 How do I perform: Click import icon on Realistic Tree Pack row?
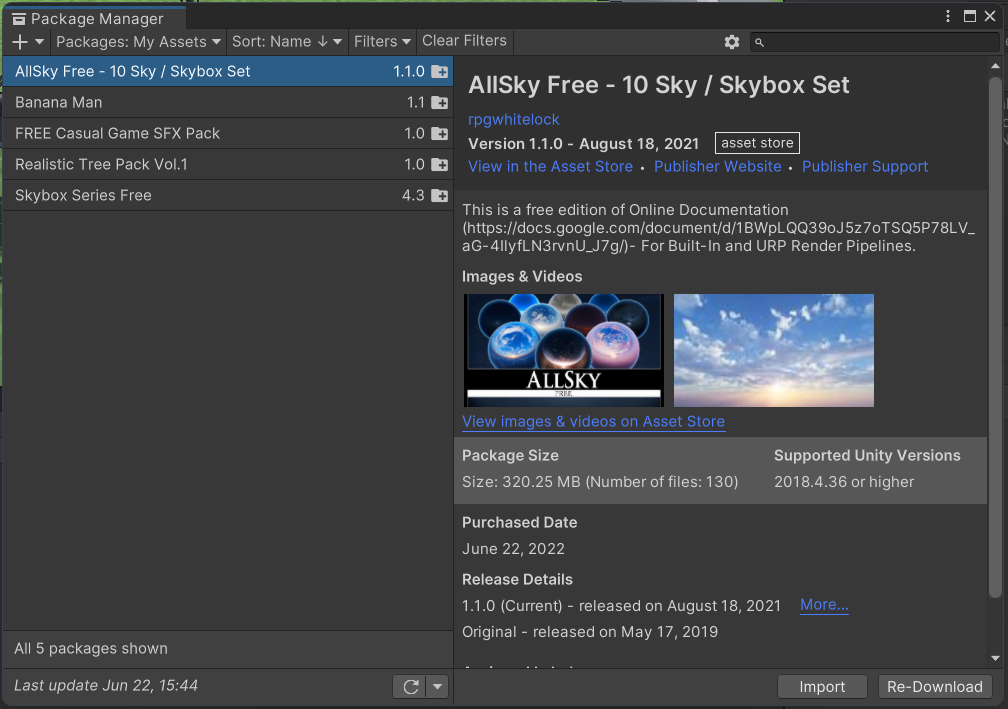pos(440,164)
